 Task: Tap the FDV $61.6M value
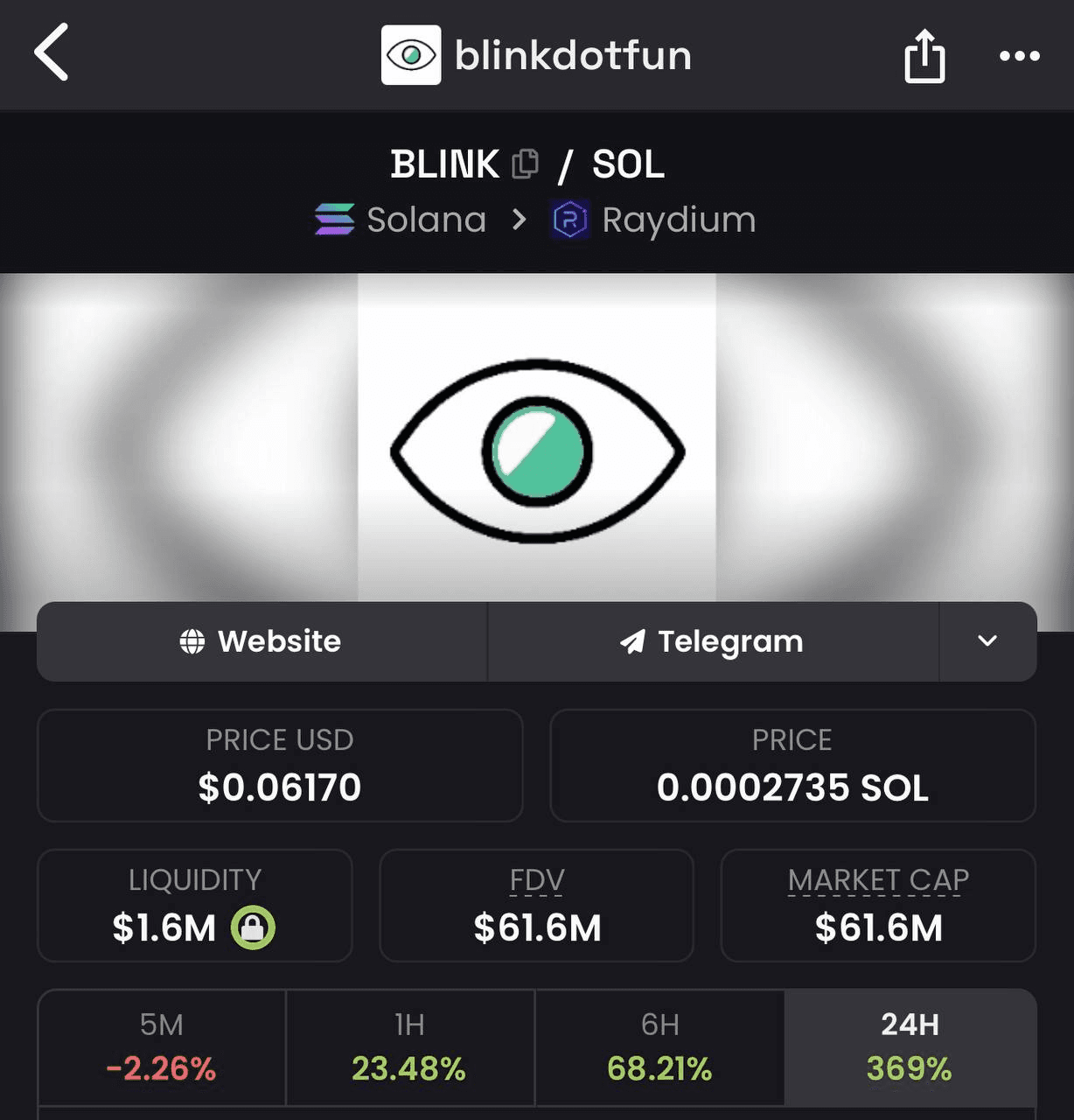(x=537, y=928)
